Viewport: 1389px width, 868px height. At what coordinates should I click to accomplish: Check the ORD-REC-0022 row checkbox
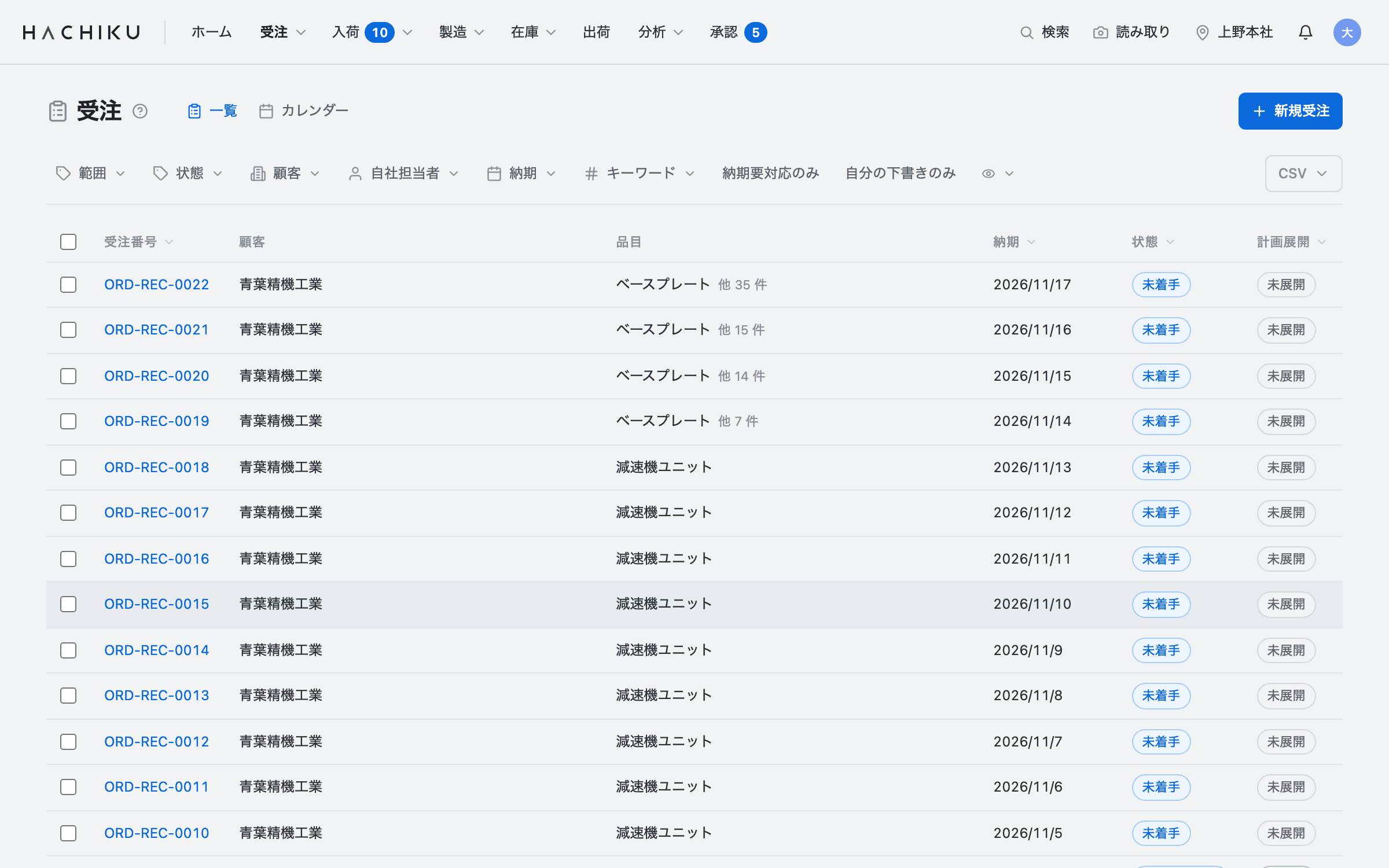[68, 285]
